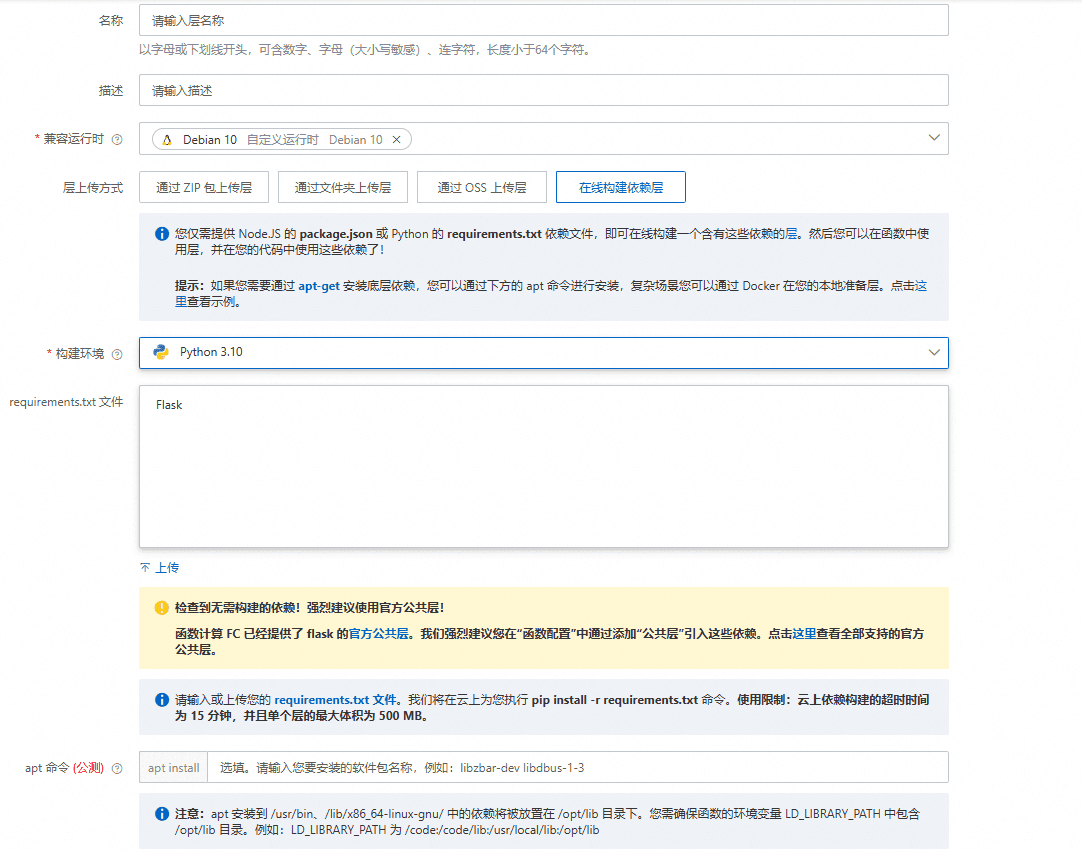
Task: Click into the 名称 layer name field
Action: [x=543, y=20]
